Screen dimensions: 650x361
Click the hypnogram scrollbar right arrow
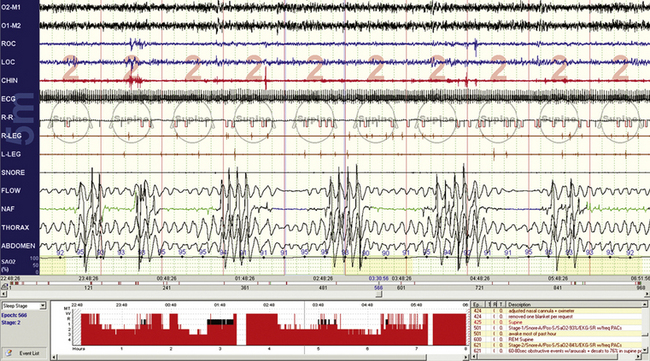click(465, 357)
